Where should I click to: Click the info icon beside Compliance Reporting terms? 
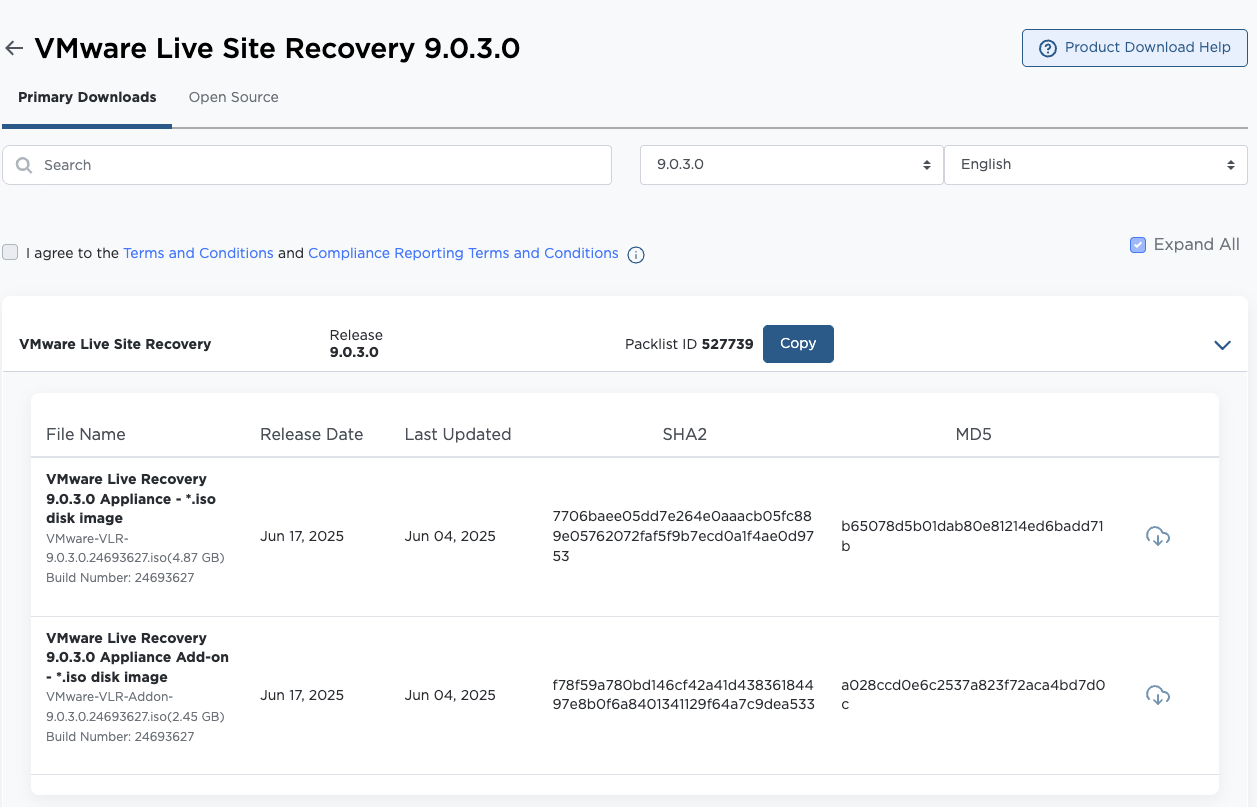click(635, 255)
